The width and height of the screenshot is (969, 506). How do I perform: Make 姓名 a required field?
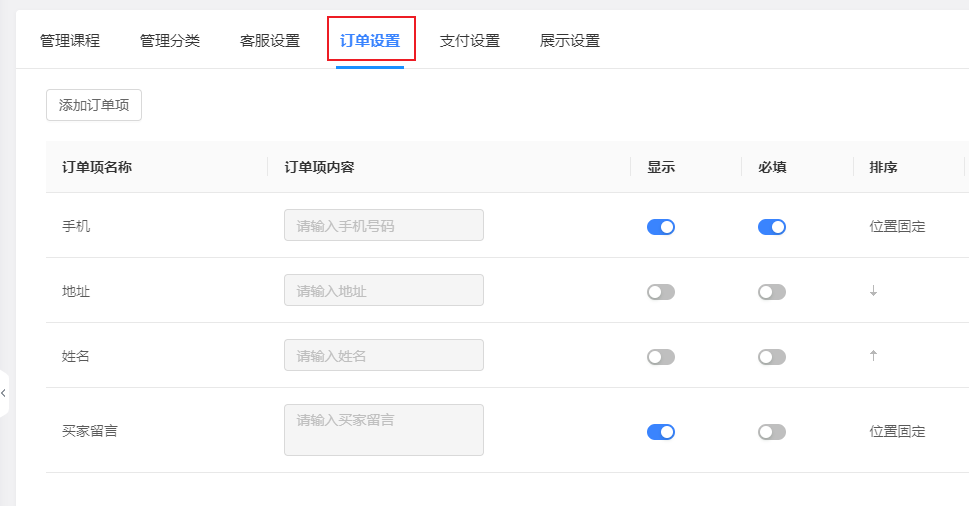(x=772, y=357)
